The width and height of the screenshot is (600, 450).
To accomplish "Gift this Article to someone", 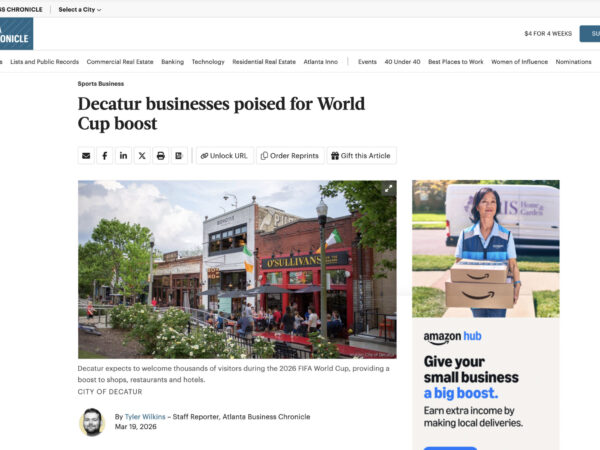I will tap(361, 156).
